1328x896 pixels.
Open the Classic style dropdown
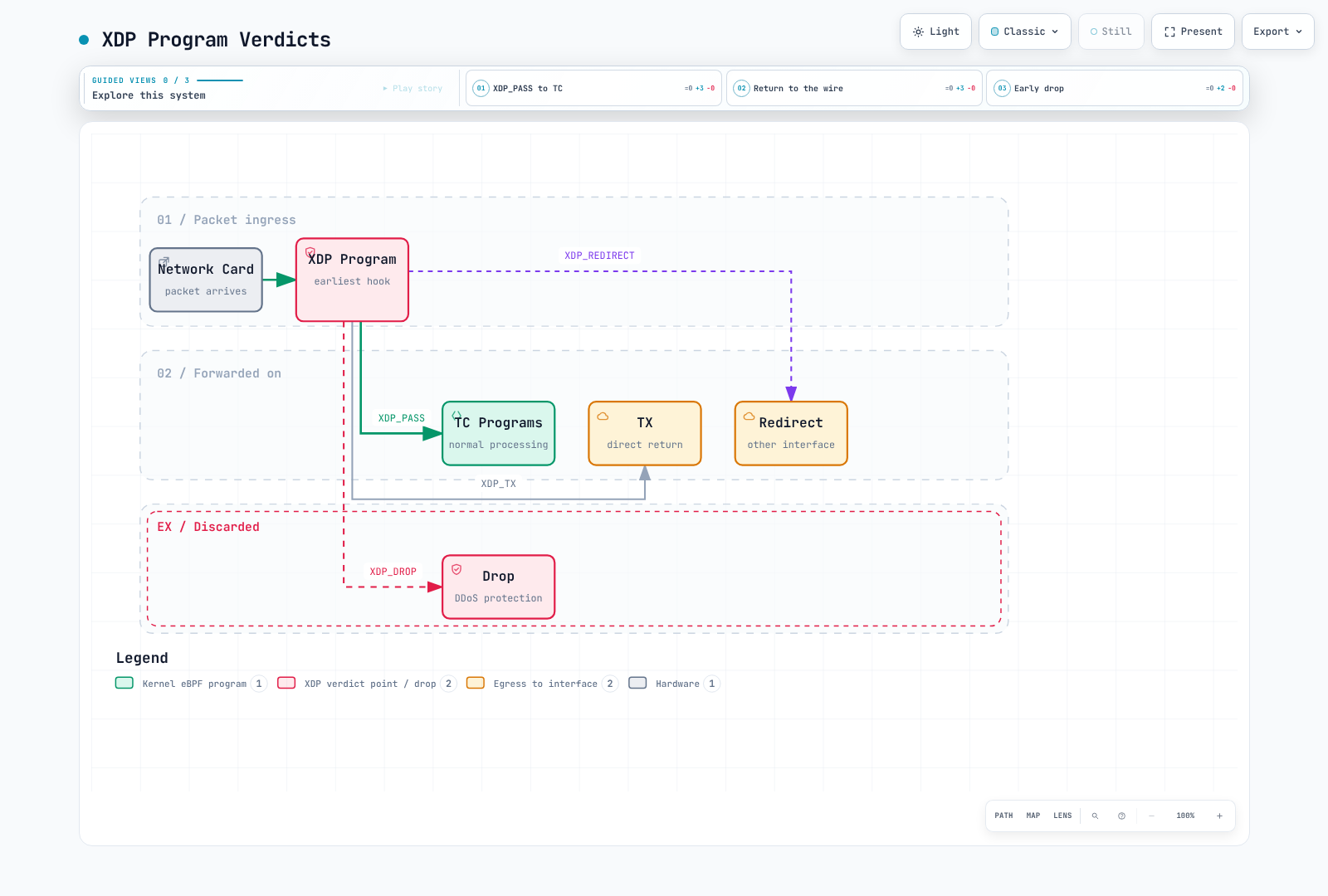(1025, 32)
